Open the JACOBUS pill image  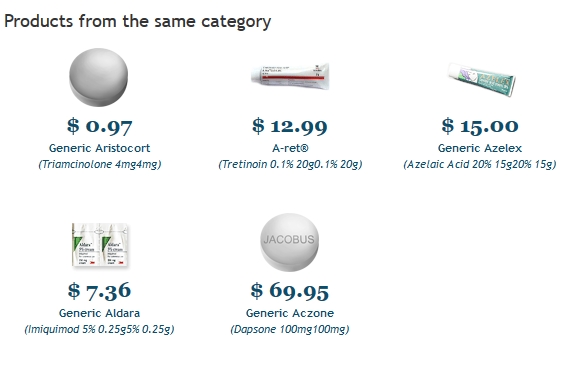(x=290, y=242)
